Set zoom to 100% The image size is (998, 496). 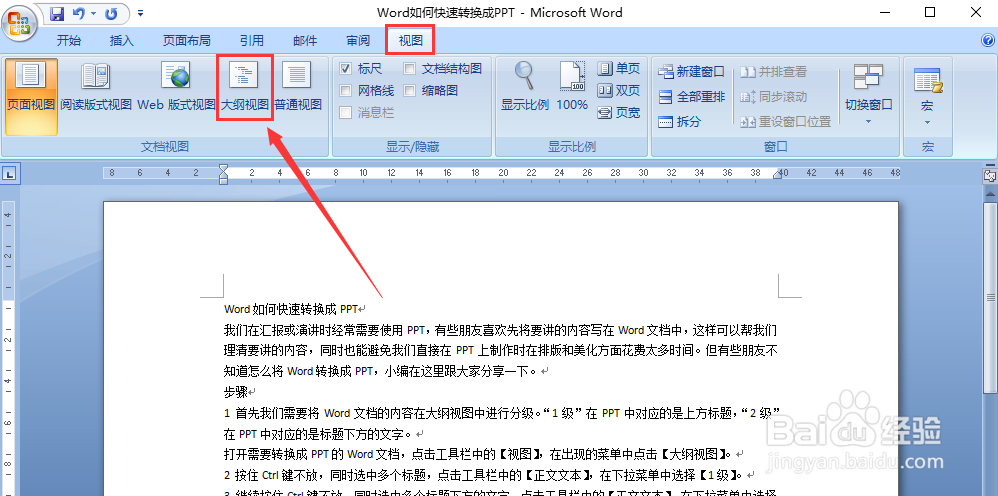(572, 86)
